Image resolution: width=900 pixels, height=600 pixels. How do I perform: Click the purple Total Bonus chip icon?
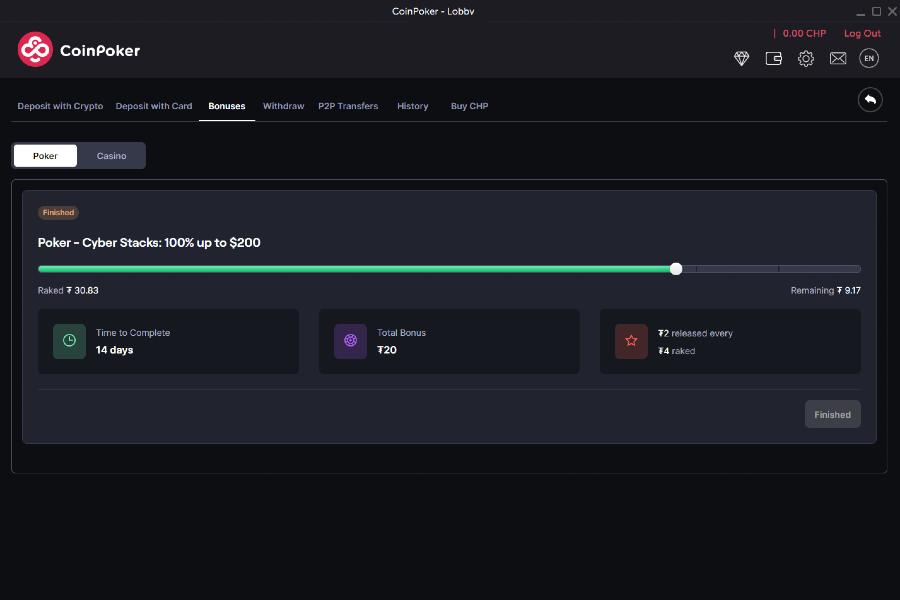point(350,341)
